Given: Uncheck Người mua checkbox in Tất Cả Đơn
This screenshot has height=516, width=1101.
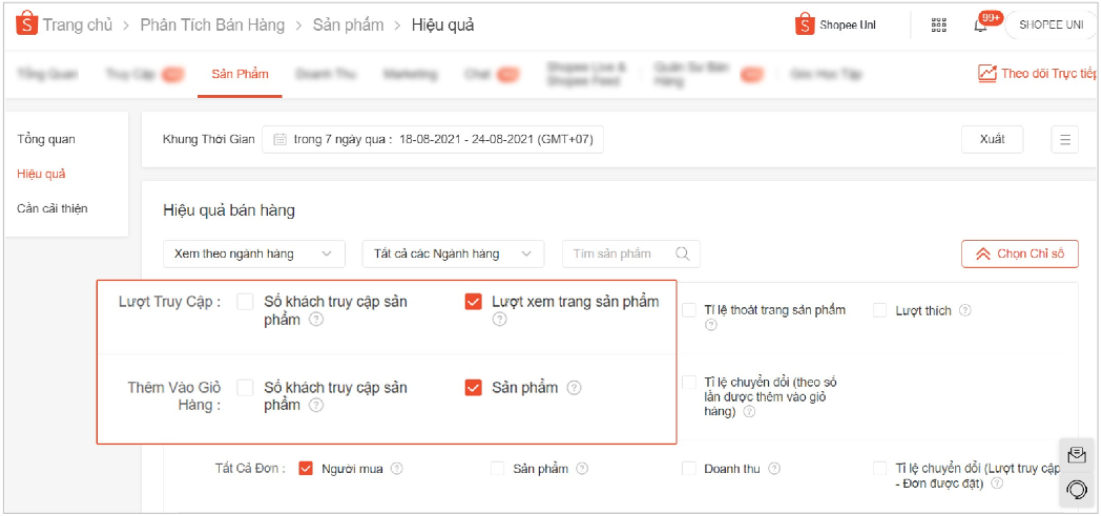Looking at the screenshot, I should 306,468.
